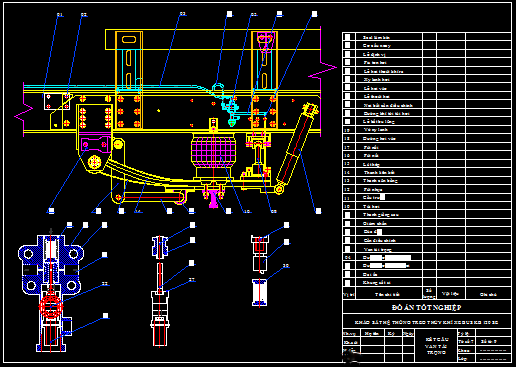This screenshot has width=516, height=367.
Task: Click white square in the Giảm chấn row
Action: tap(347, 223)
